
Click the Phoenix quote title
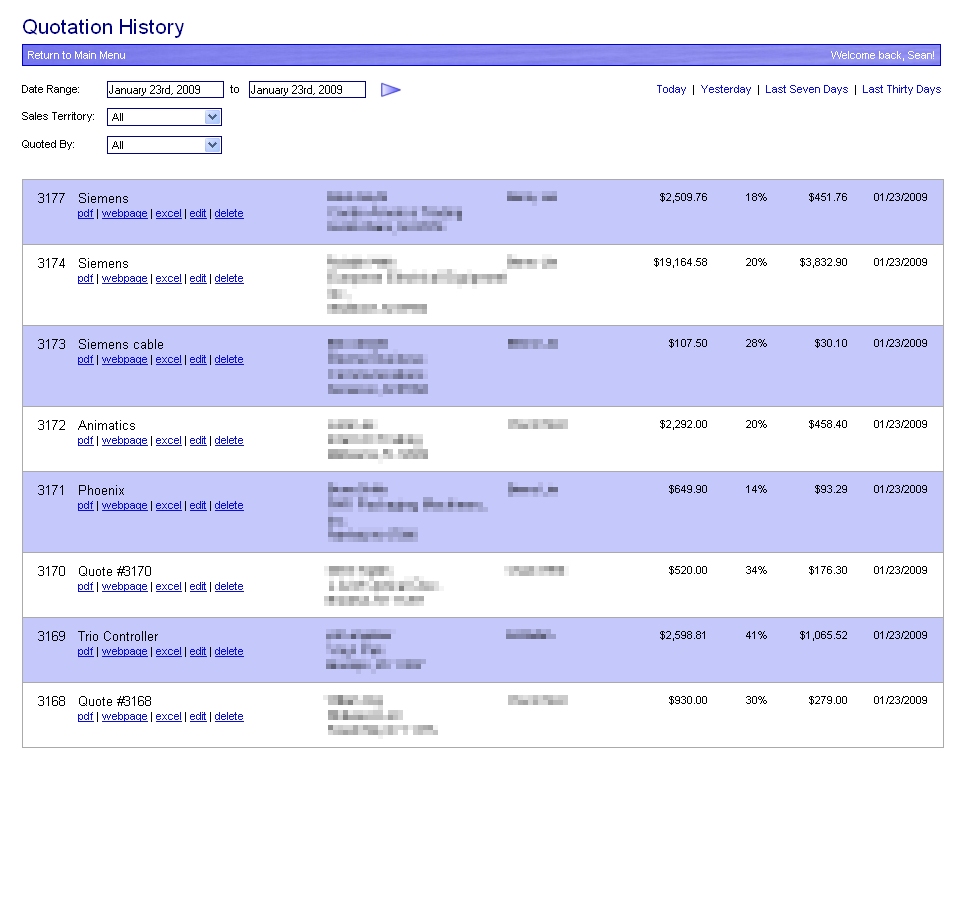pos(101,490)
